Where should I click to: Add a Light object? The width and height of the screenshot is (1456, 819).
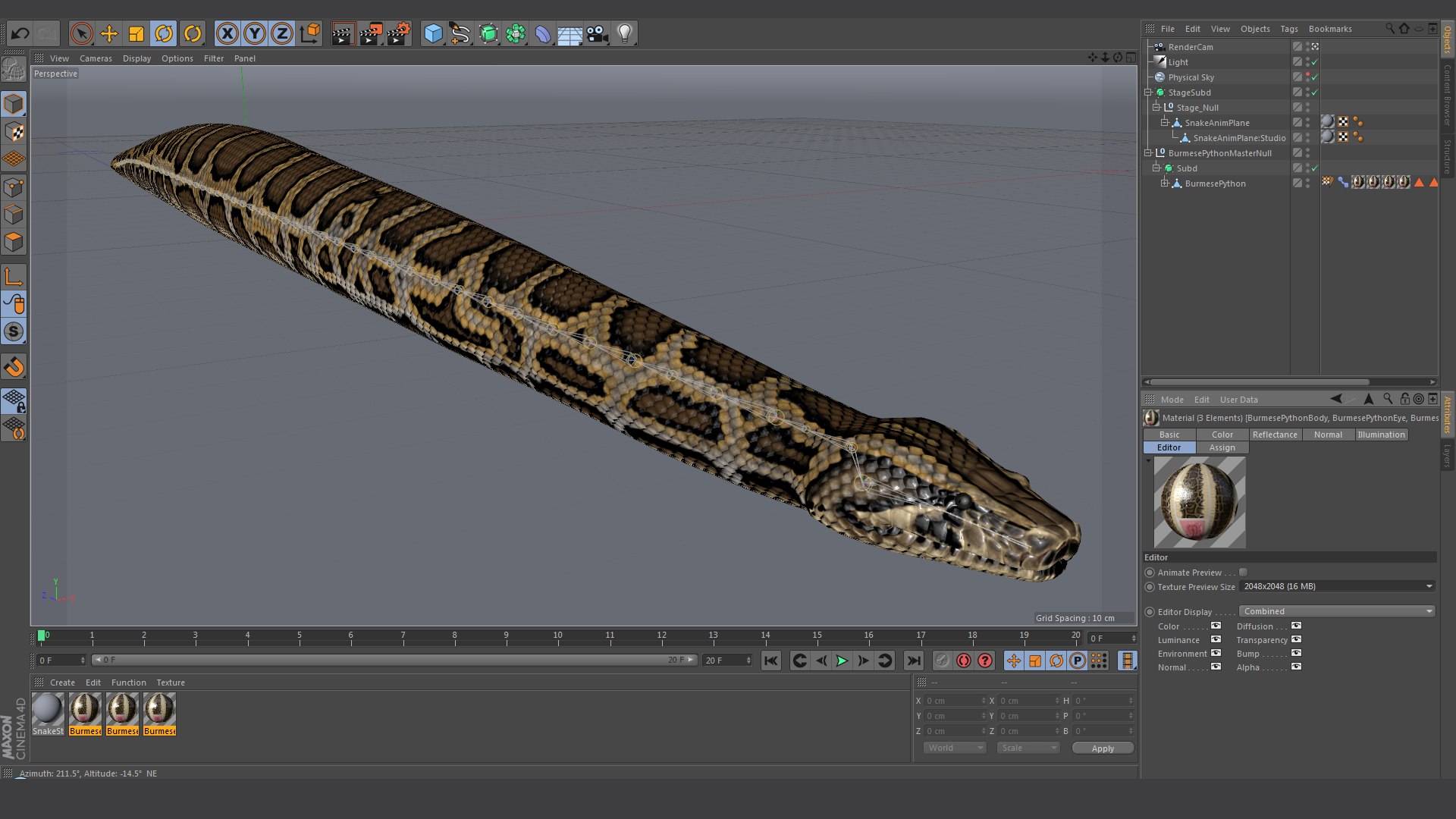tap(625, 33)
